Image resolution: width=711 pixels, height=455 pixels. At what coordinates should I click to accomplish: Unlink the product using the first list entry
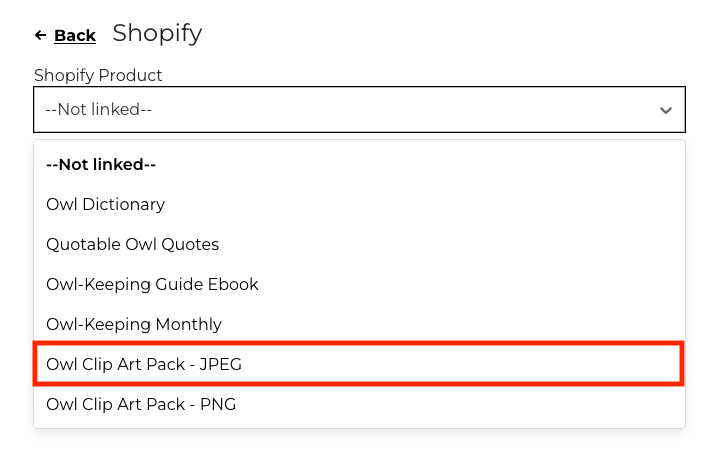[x=359, y=164]
